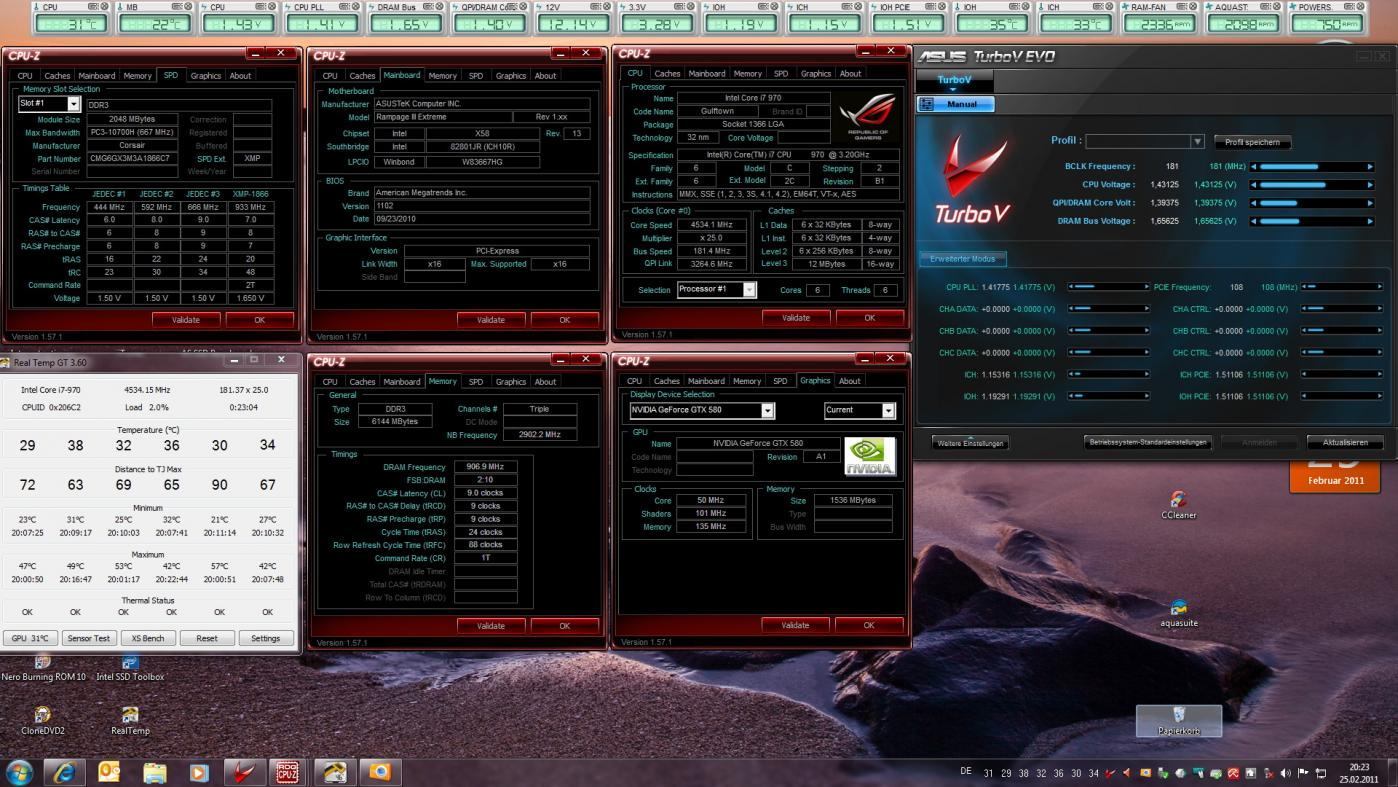Open the network tray icon
Screen dimensions: 1398x787
coord(1320,773)
